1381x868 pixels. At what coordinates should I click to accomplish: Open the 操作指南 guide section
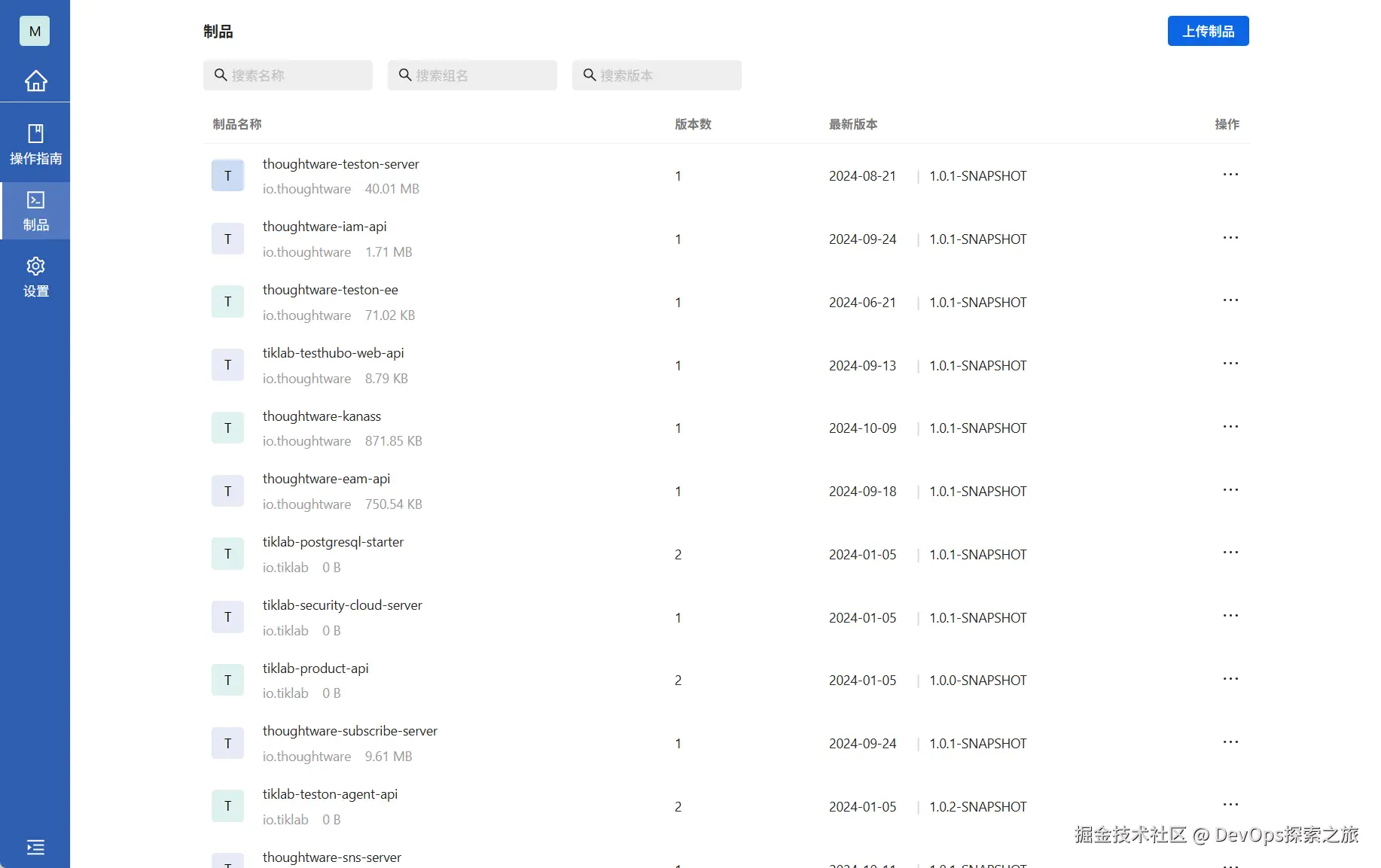coord(35,144)
